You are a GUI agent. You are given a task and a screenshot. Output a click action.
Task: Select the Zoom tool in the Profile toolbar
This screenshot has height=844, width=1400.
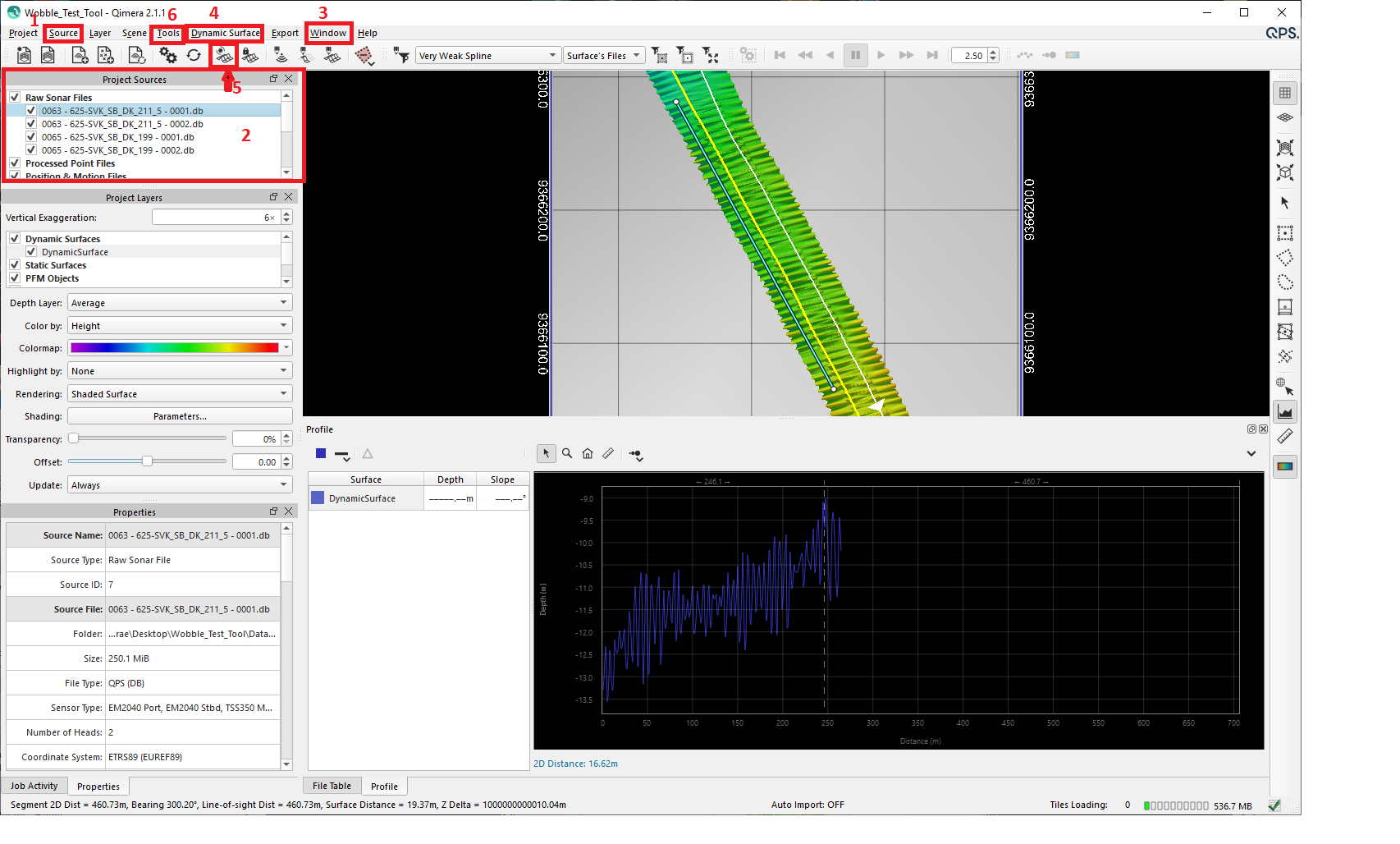click(567, 453)
